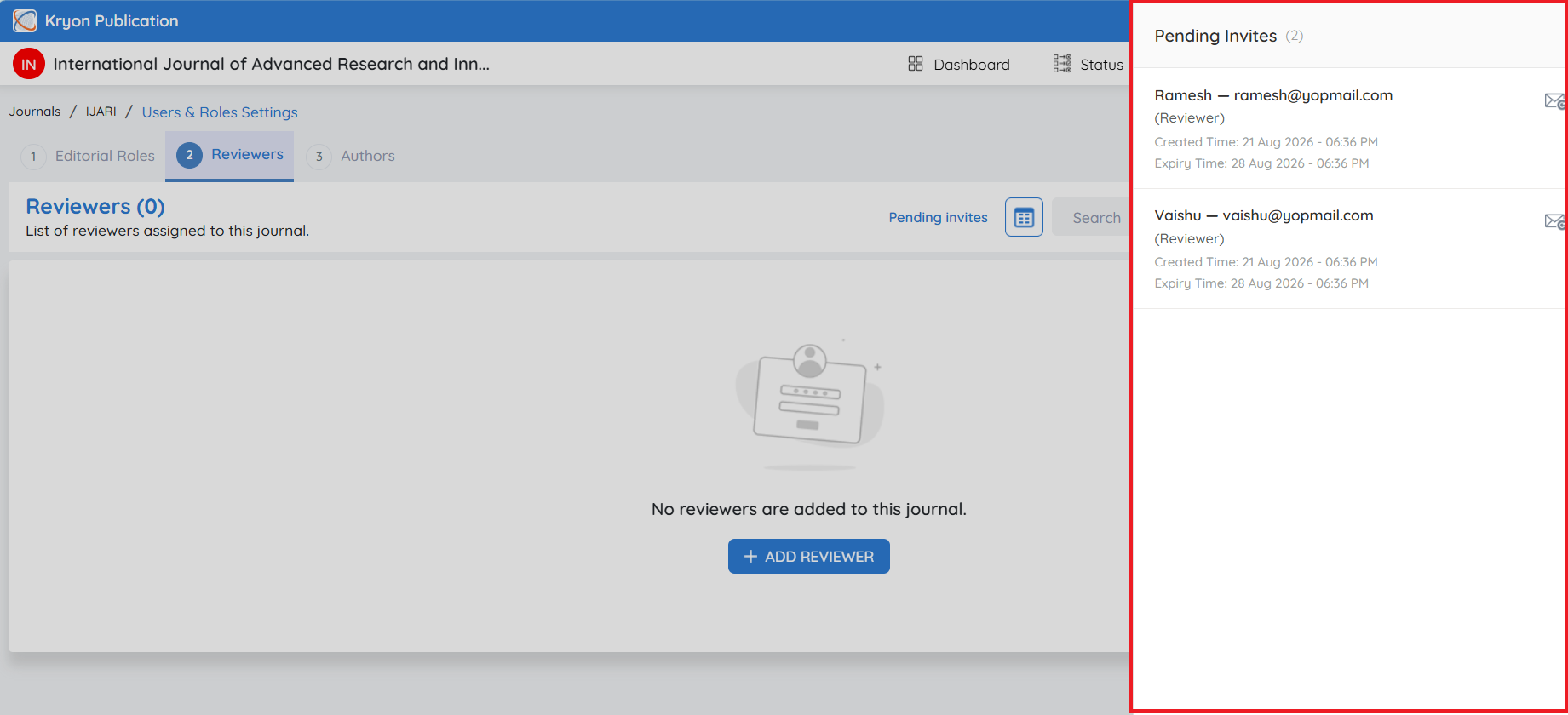Click the Reviewers (0) heading

tap(95, 207)
